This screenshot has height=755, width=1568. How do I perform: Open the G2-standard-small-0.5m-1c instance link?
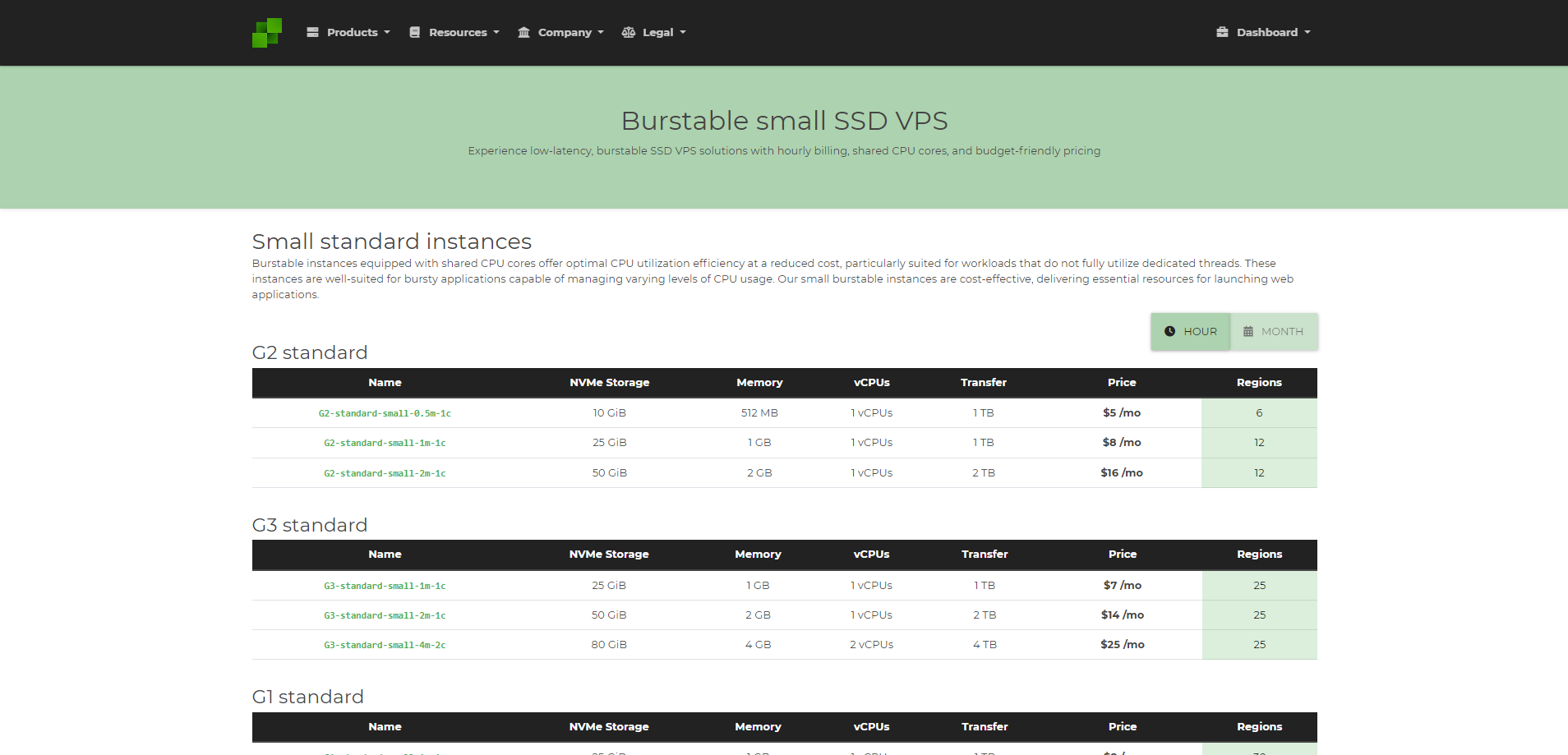point(385,413)
